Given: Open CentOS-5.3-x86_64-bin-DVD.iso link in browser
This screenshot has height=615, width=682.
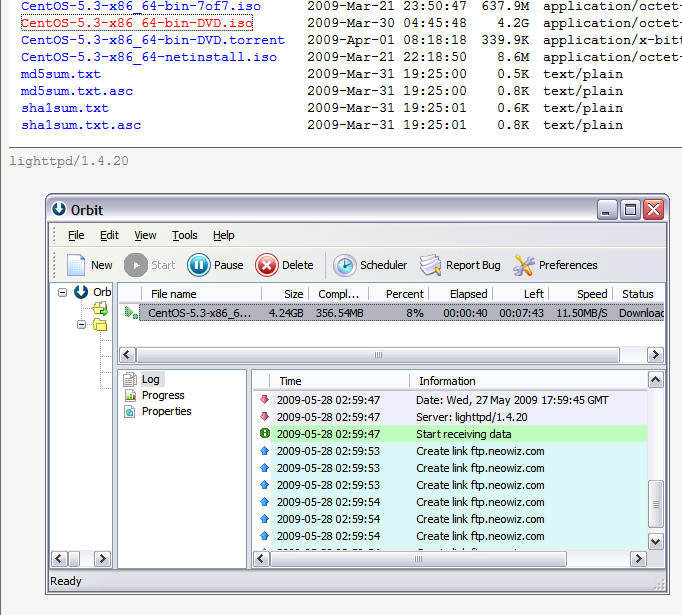Looking at the screenshot, I should pos(137,23).
